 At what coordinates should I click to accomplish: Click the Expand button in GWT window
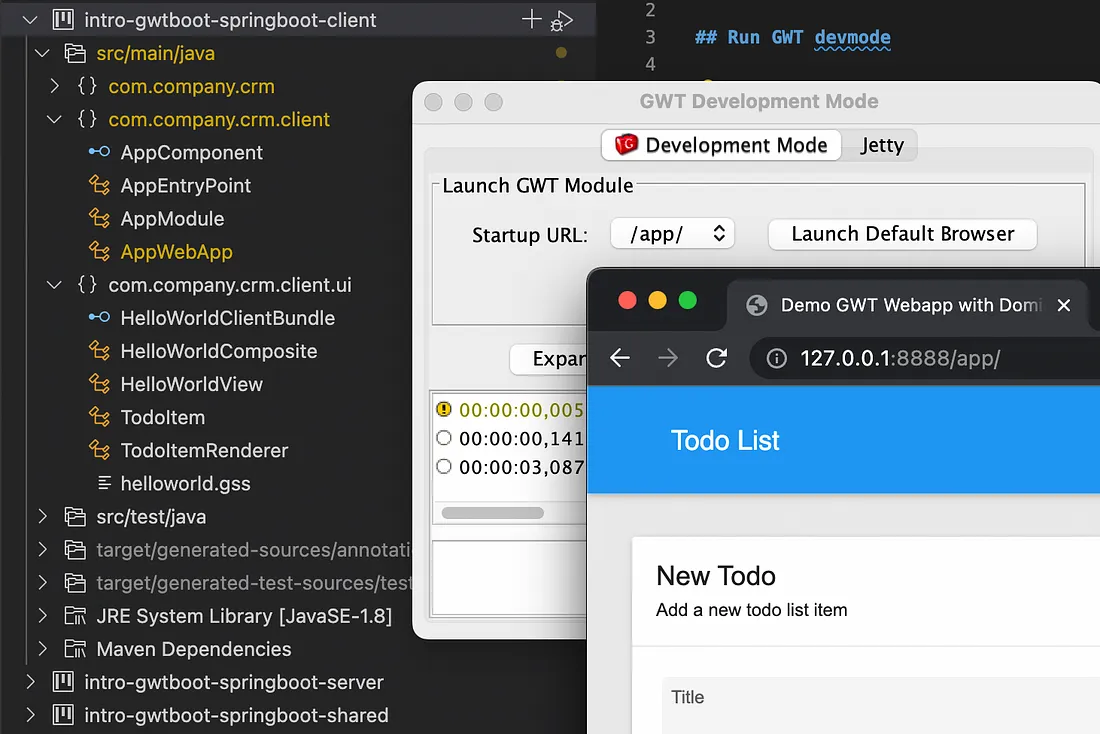pos(549,359)
